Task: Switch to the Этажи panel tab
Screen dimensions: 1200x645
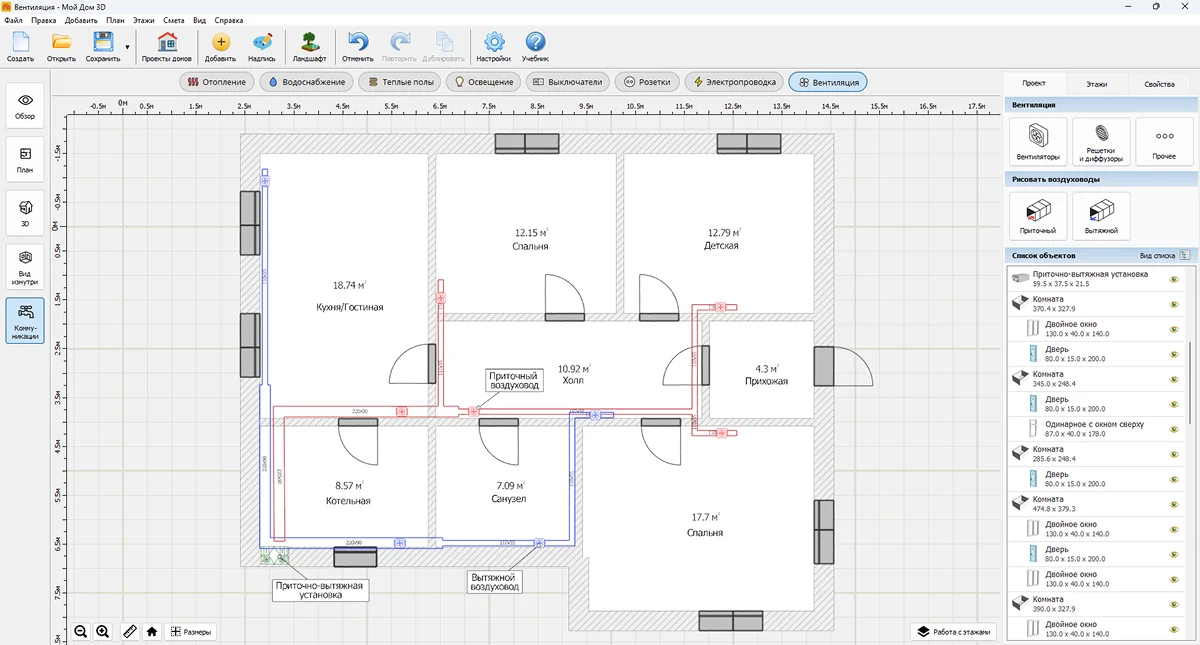Action: coord(1097,84)
